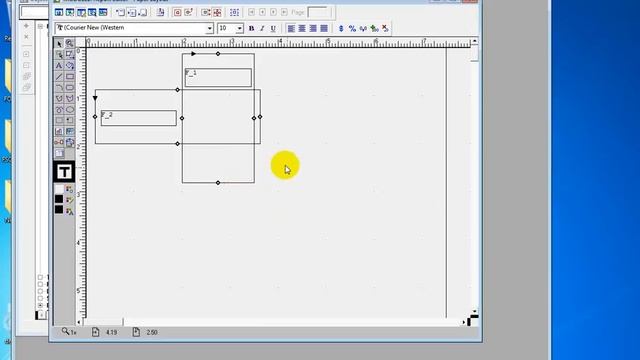Select the Text tool
The height and width of the screenshot is (360, 640).
(x=59, y=65)
